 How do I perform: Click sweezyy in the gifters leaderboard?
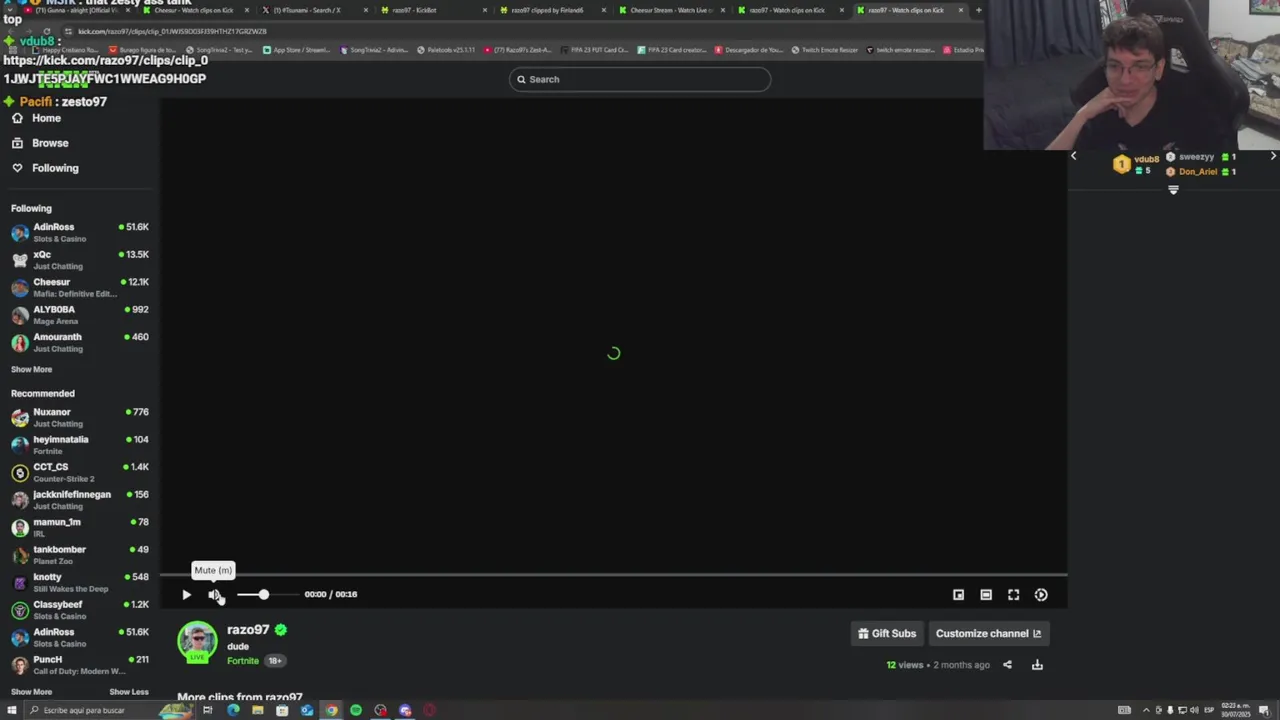(1195, 157)
